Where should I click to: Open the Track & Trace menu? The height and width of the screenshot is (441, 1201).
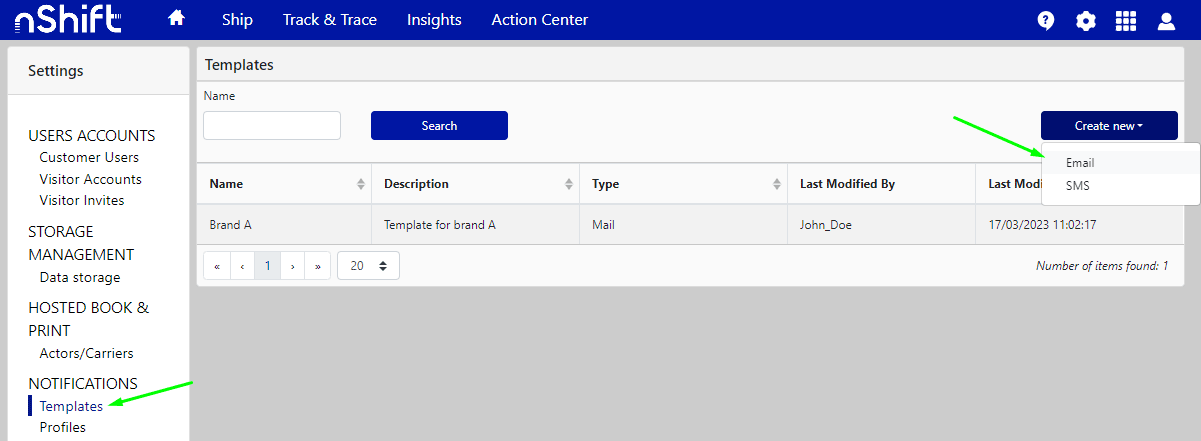click(x=329, y=20)
